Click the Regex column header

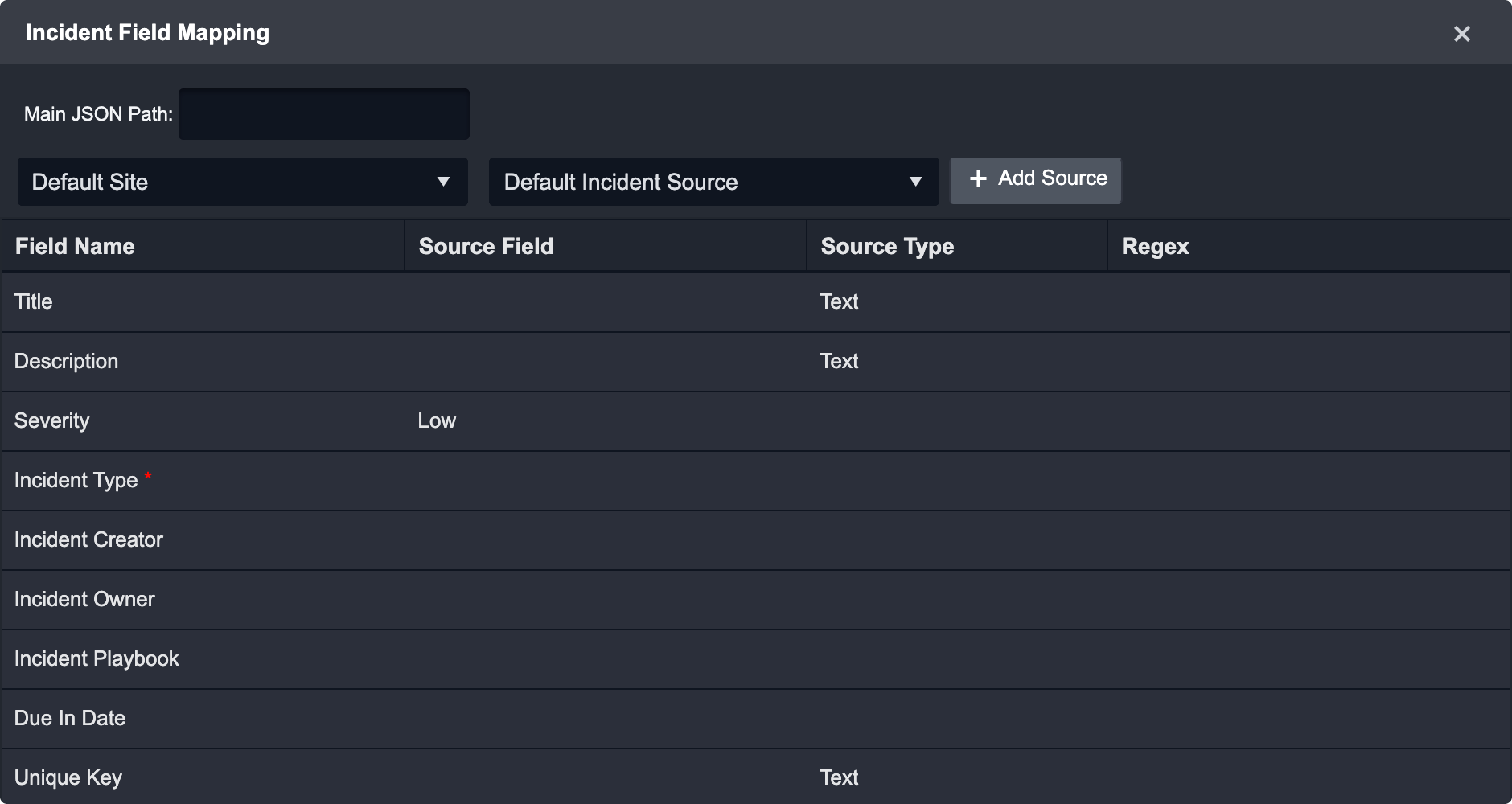coord(1155,246)
